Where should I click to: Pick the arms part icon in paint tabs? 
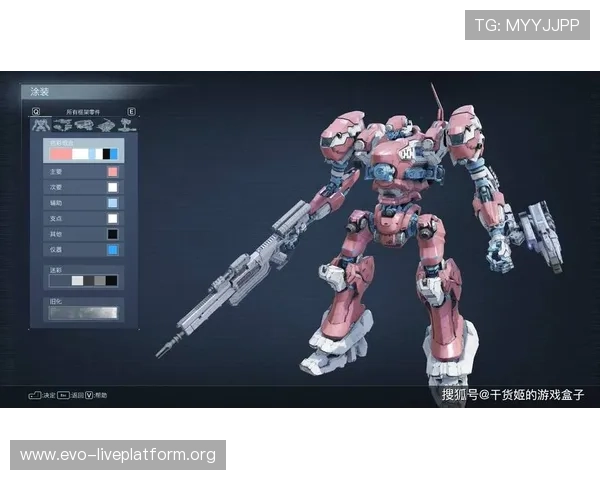tap(104, 125)
